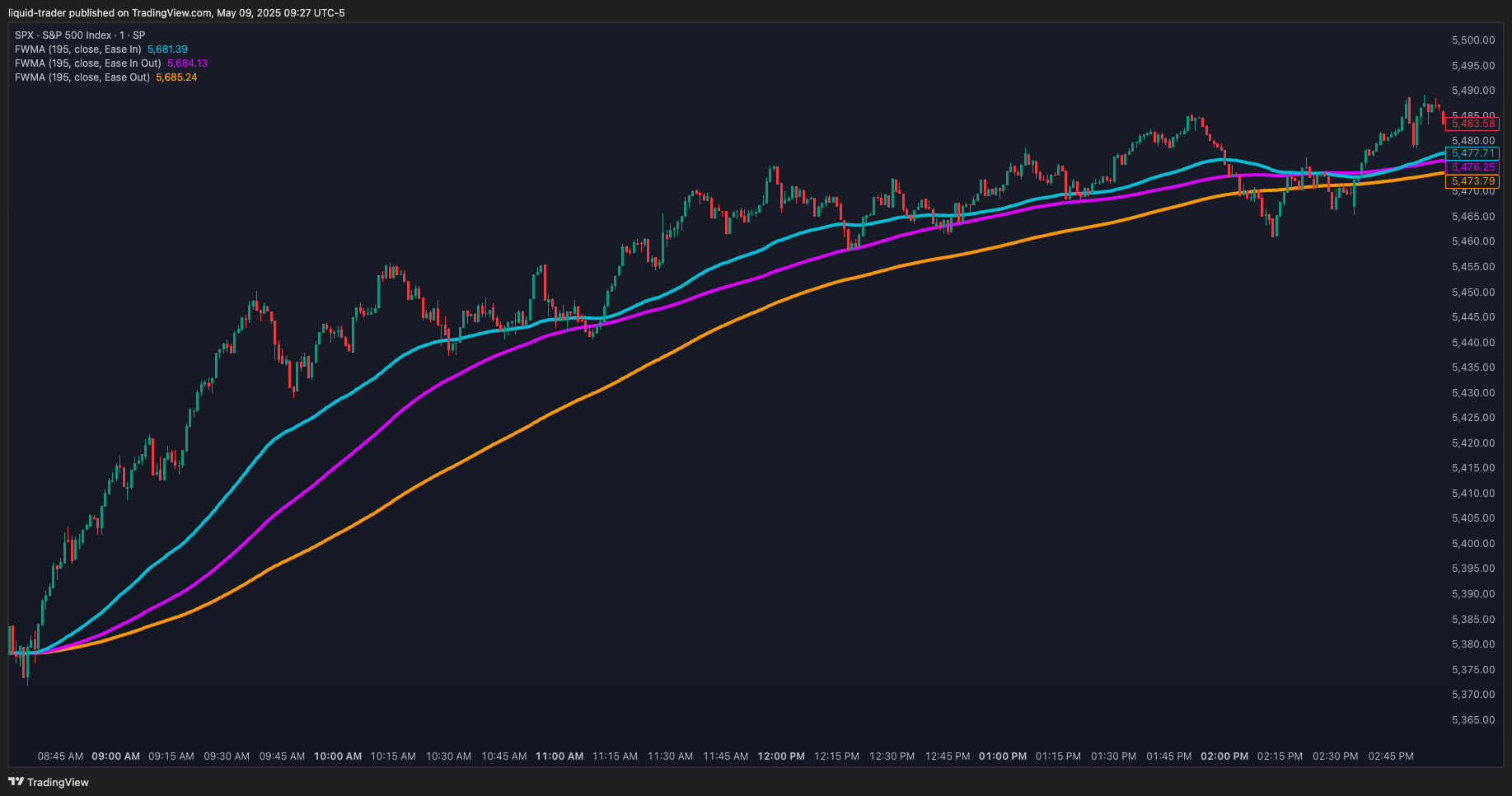
Task: Click the 10:30 AM time axis label
Action: pyautogui.click(x=448, y=756)
